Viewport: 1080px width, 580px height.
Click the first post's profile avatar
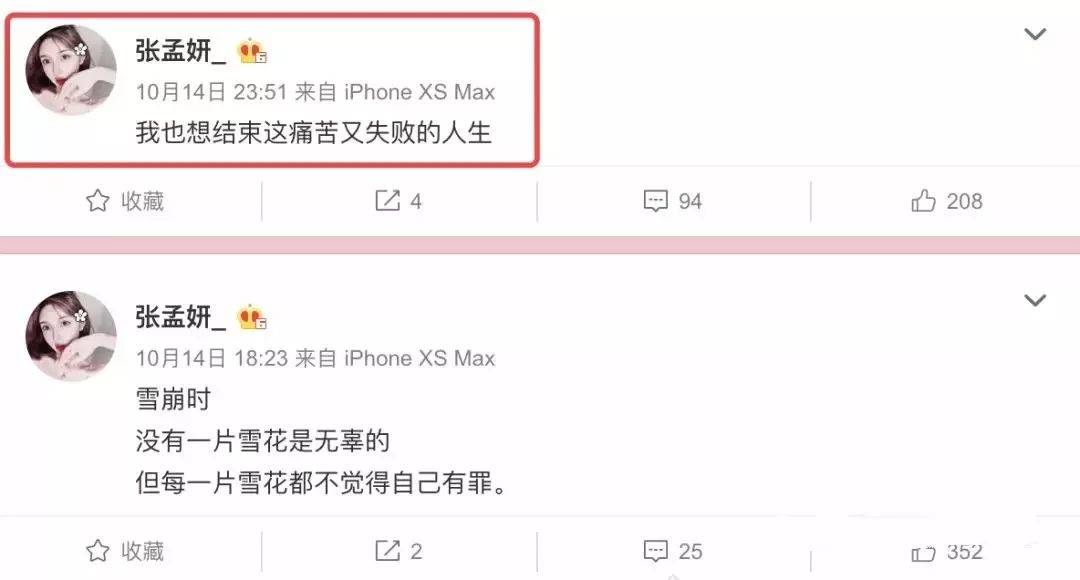pyautogui.click(x=71, y=70)
